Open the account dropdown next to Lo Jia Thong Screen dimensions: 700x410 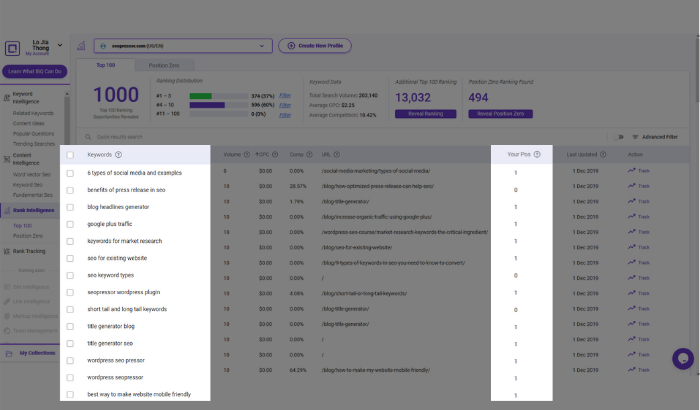pyautogui.click(x=60, y=45)
